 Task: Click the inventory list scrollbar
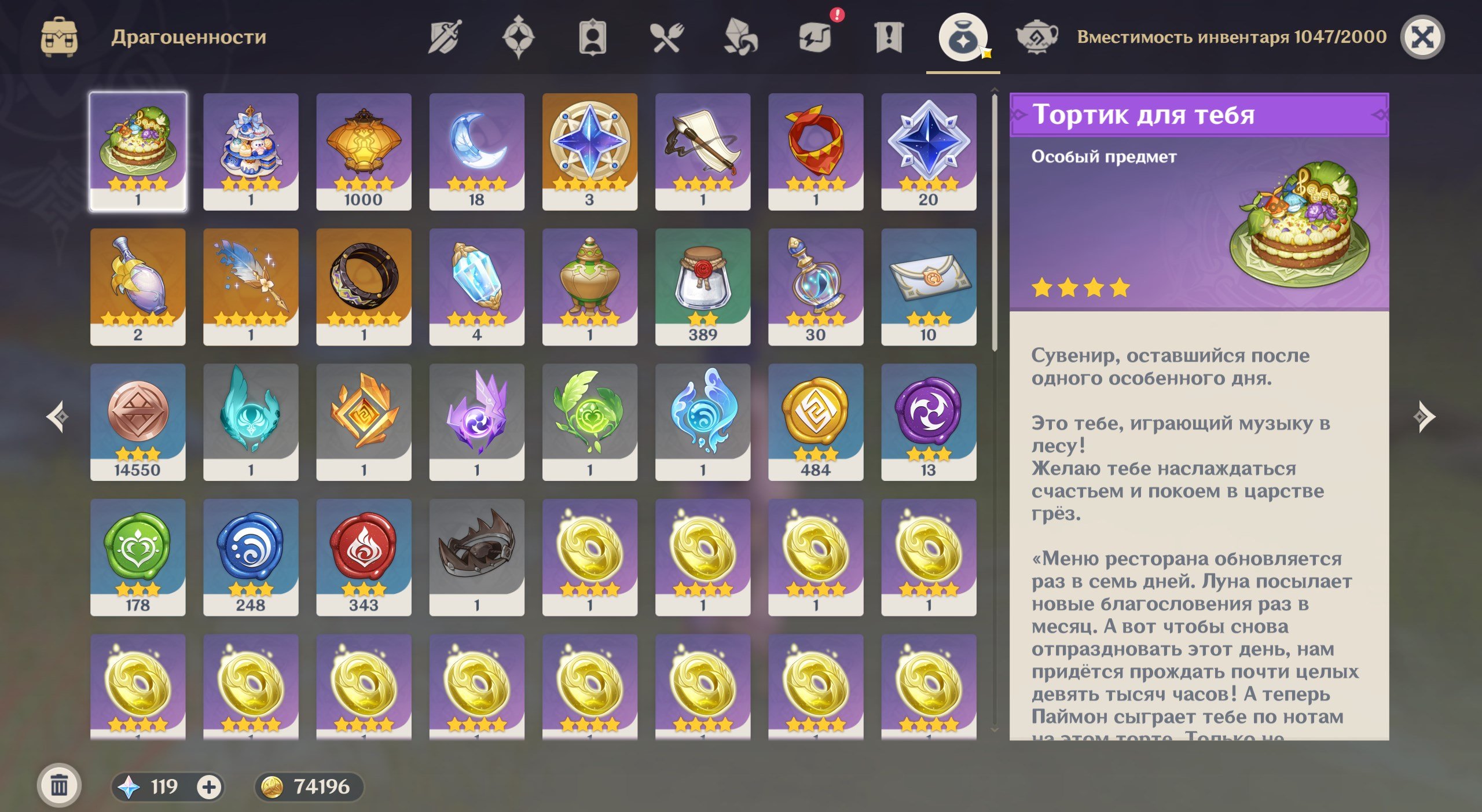coord(995,223)
